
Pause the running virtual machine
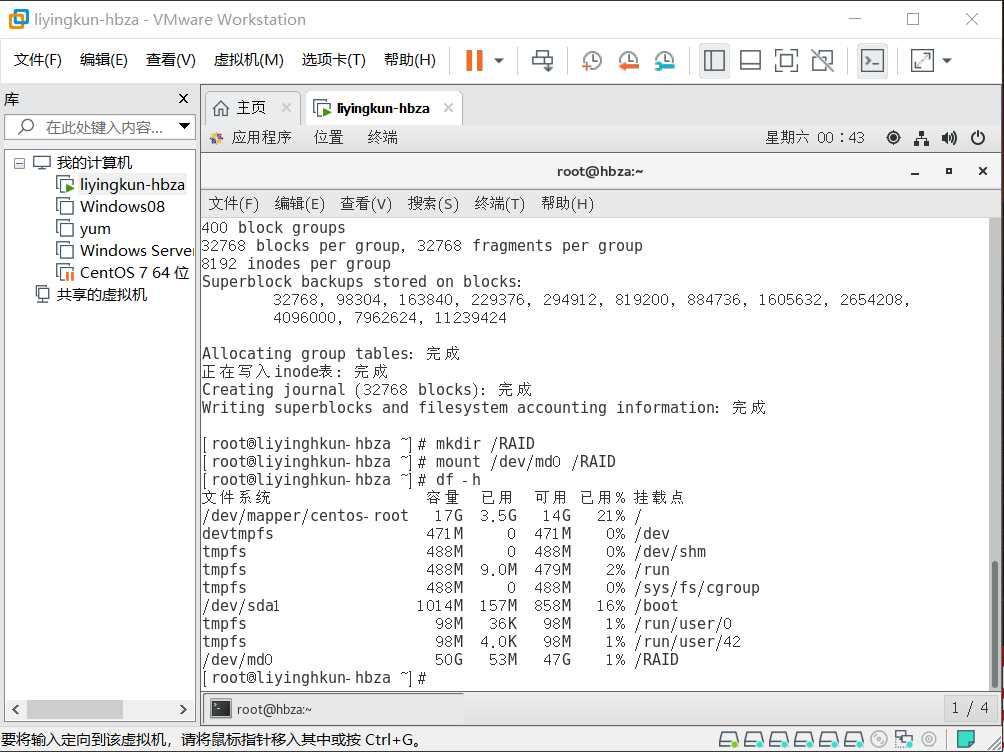tap(474, 61)
